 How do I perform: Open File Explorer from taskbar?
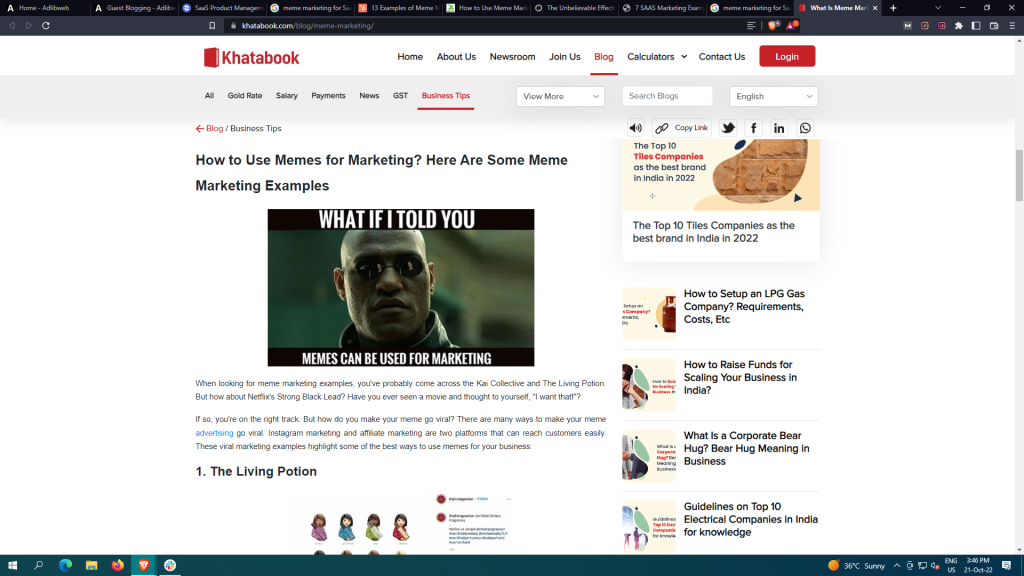91,565
